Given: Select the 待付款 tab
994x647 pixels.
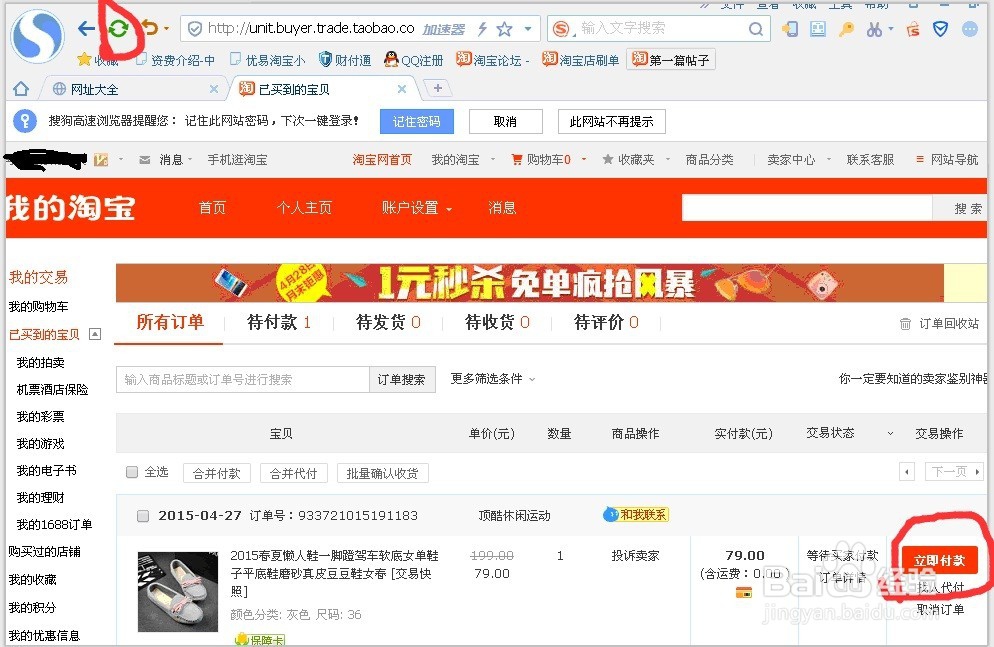Looking at the screenshot, I should point(279,323).
